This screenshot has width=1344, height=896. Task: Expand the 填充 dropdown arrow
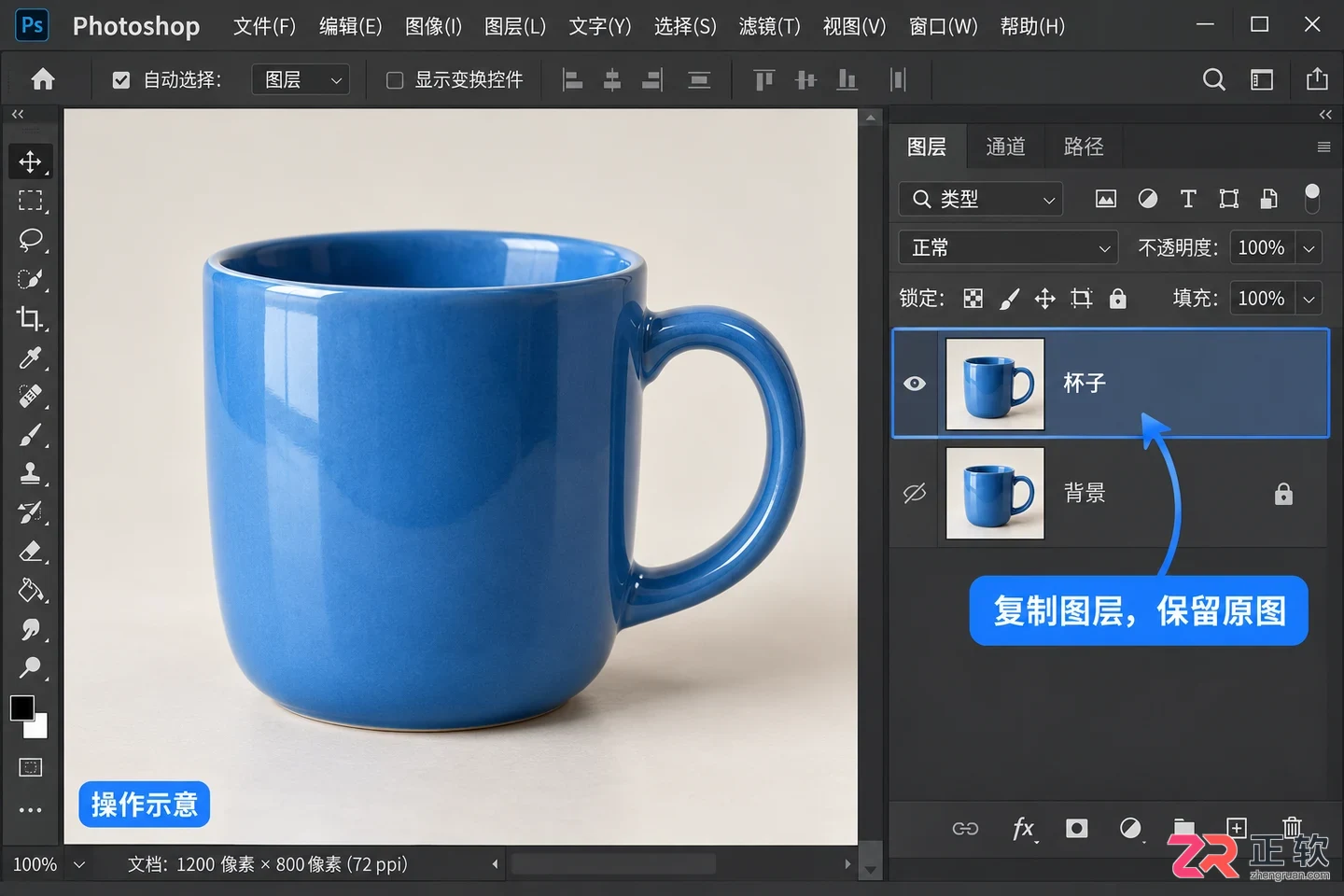click(x=1309, y=299)
